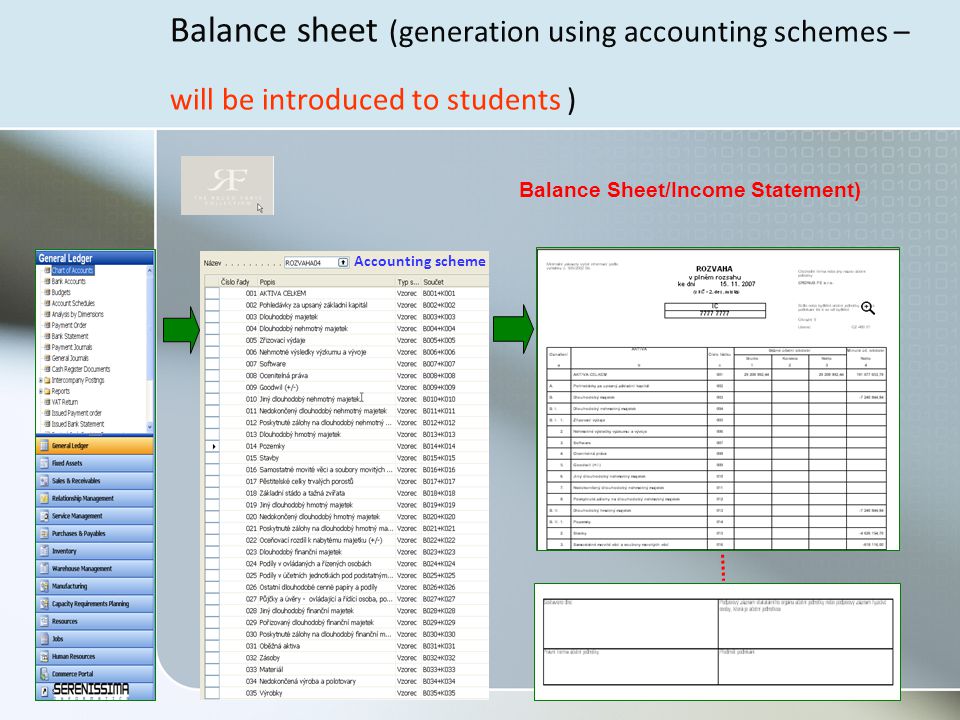The width and height of the screenshot is (960, 720).
Task: Click the Intercompany Postings folder icon
Action: (47, 380)
